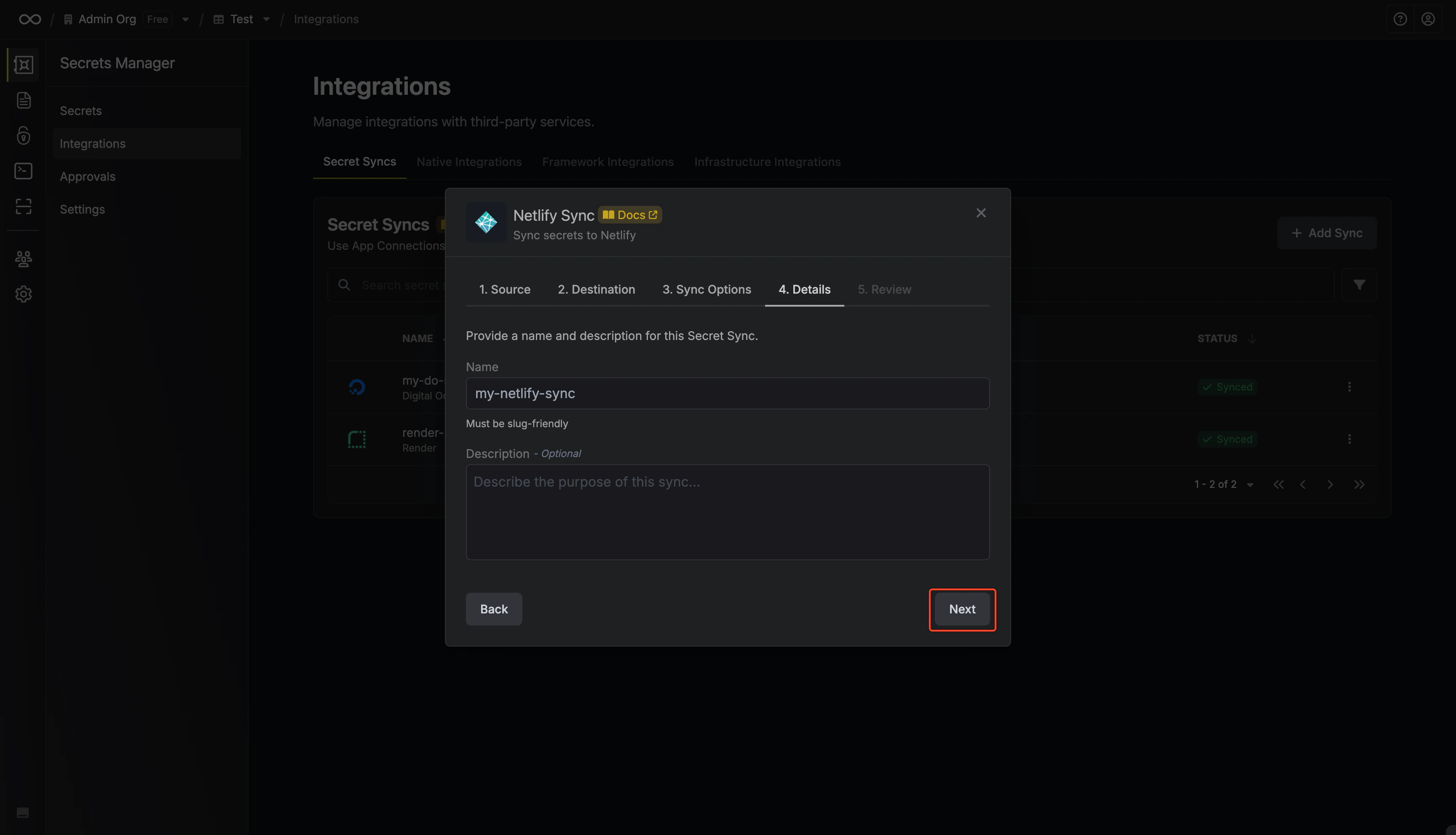Click the bottom-left collapse panel icon

pos(23,813)
